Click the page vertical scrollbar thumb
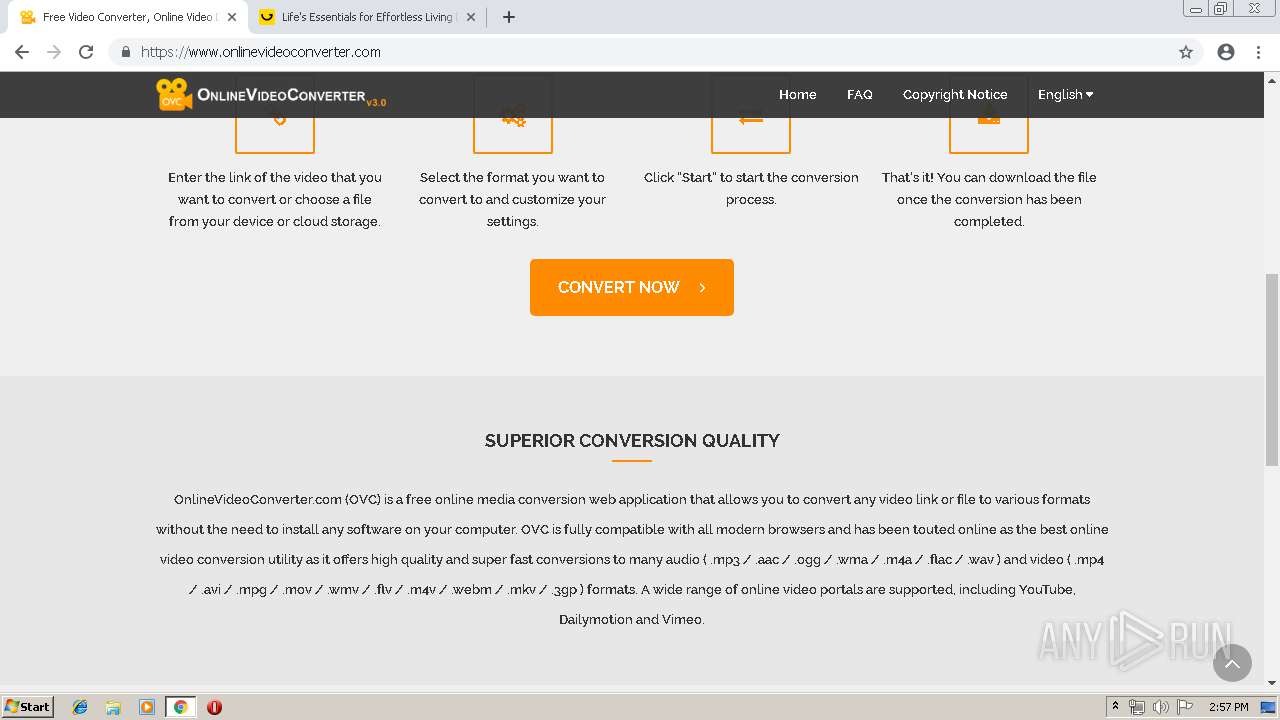 [1272, 369]
